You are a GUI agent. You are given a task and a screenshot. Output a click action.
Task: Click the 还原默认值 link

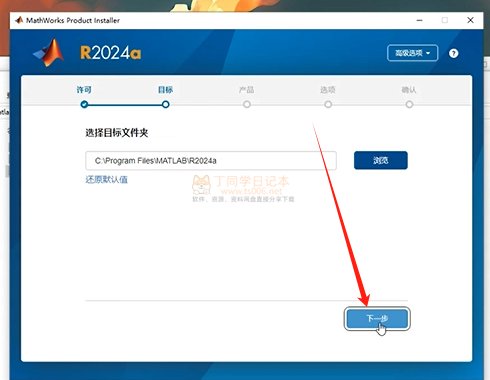[x=107, y=180]
